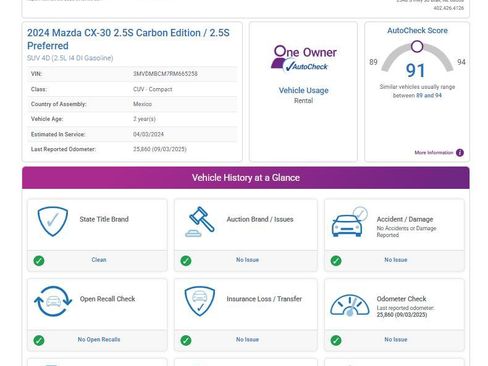Click the One Owner AutoCheck logo
Viewport: 488px width, 366px height.
click(x=304, y=59)
